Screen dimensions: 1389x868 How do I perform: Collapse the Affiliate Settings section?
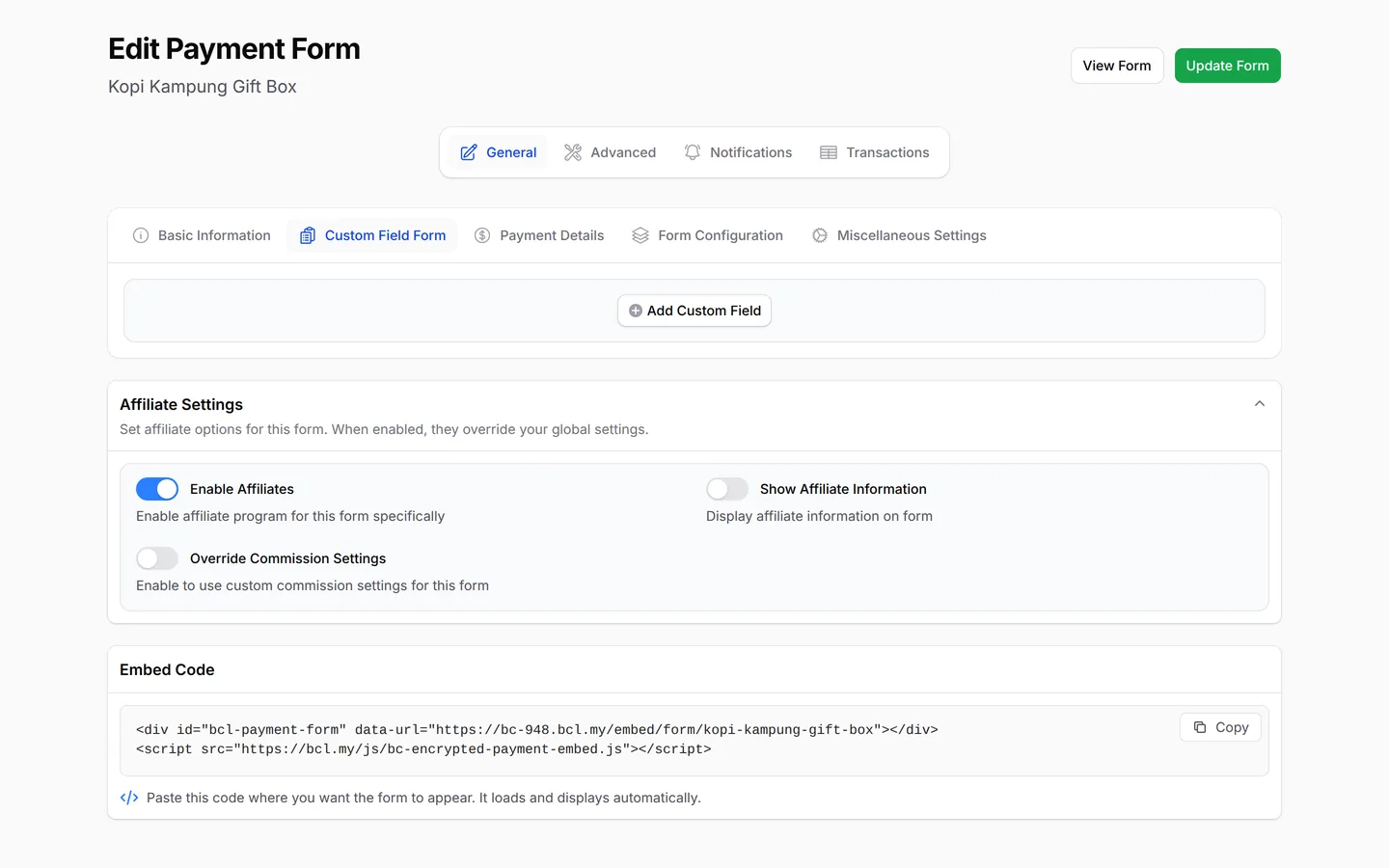[x=1260, y=404]
